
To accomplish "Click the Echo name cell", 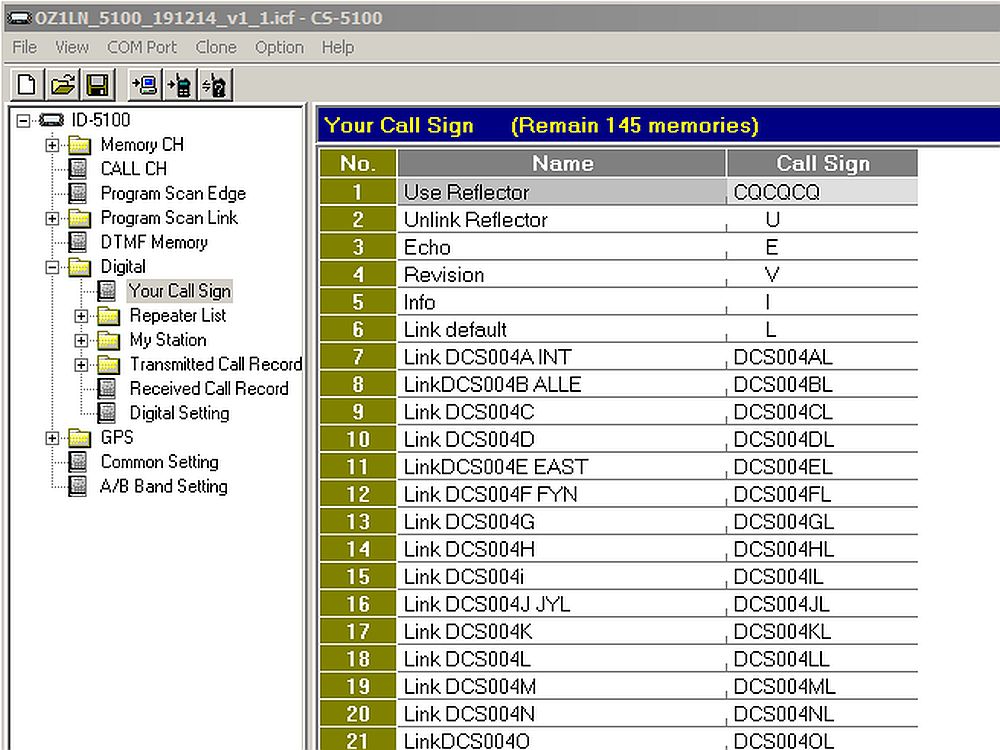I will [x=562, y=247].
